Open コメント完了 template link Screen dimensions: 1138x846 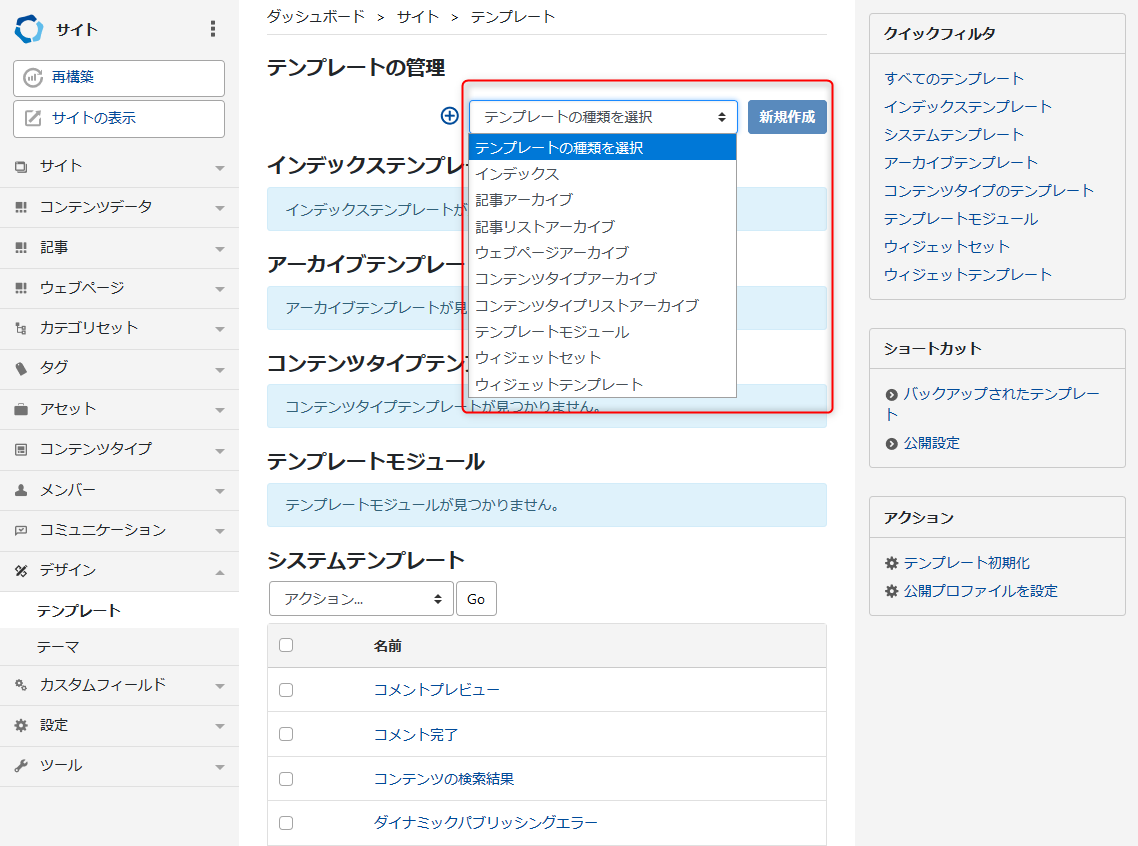(416, 735)
